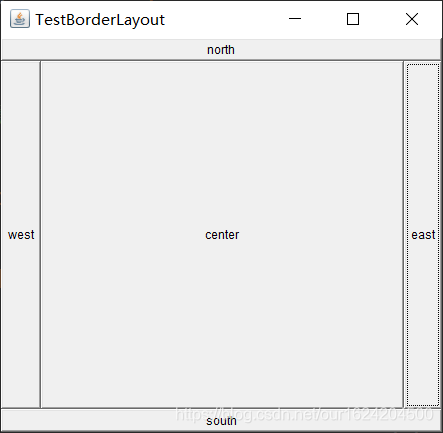
Task: Maximize the TestBorderLayout window
Action: tap(353, 19)
